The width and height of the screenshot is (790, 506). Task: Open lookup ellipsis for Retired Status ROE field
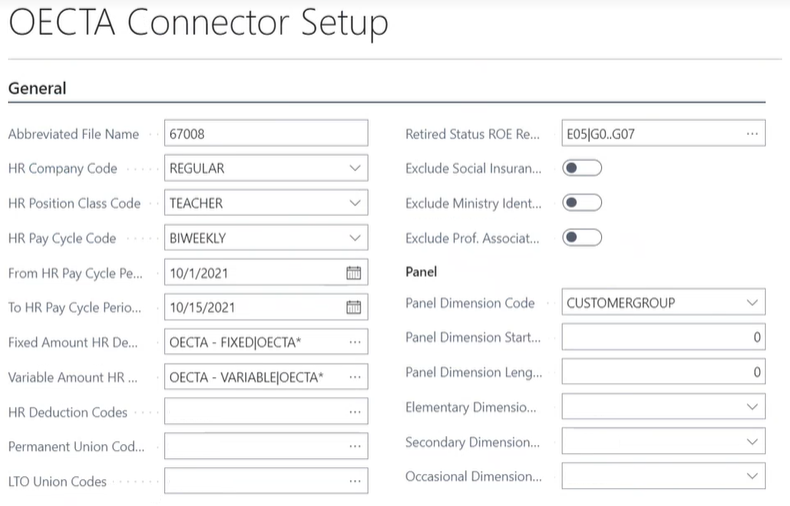pos(752,134)
